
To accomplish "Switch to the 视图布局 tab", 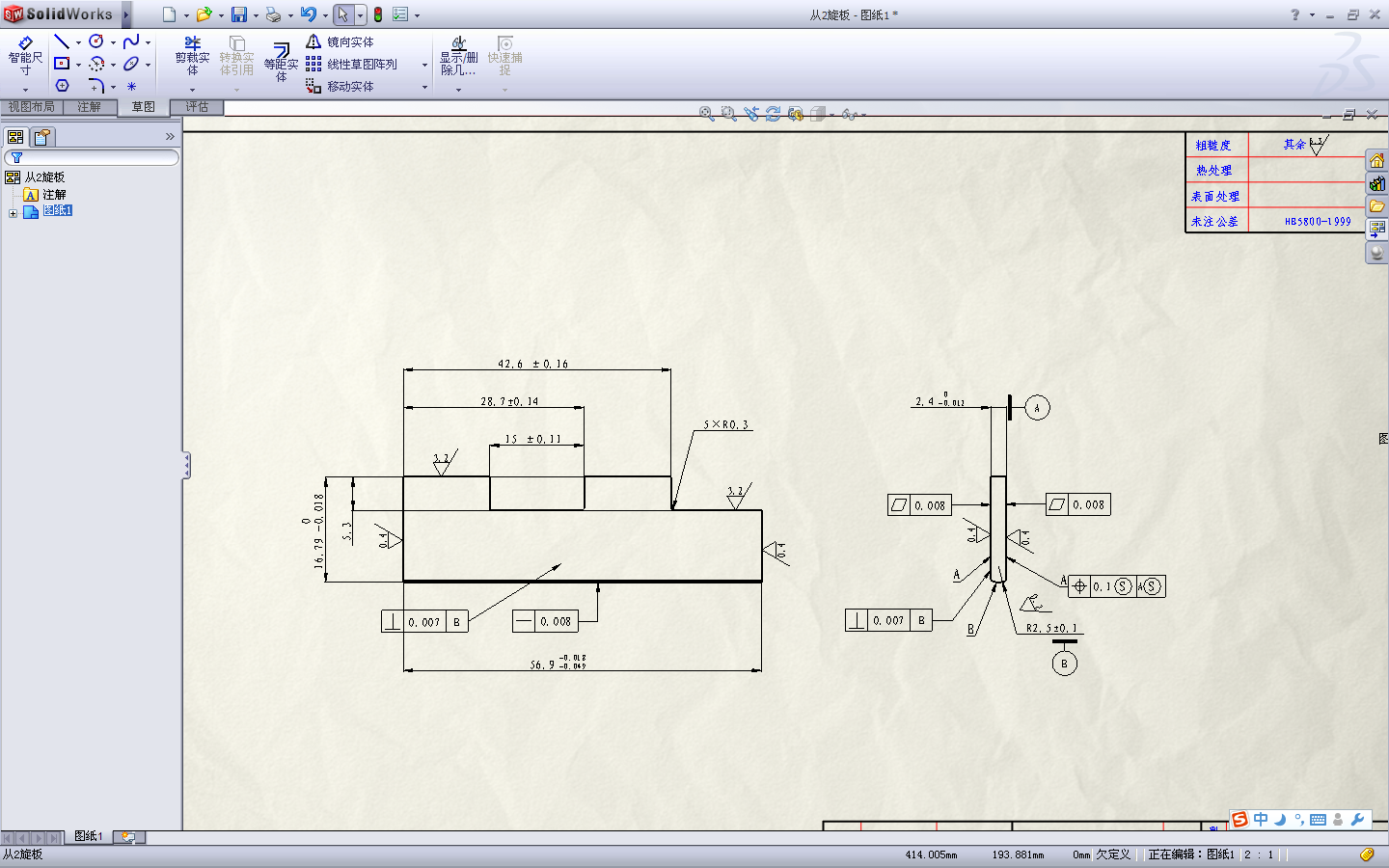I will tap(32, 107).
